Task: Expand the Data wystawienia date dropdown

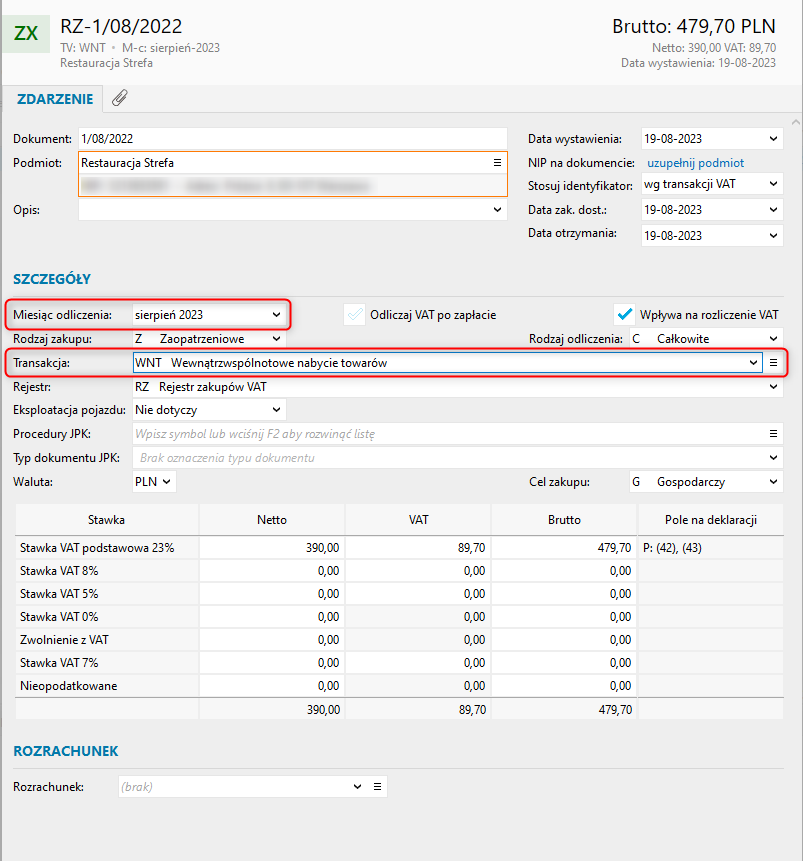Action: [773, 139]
